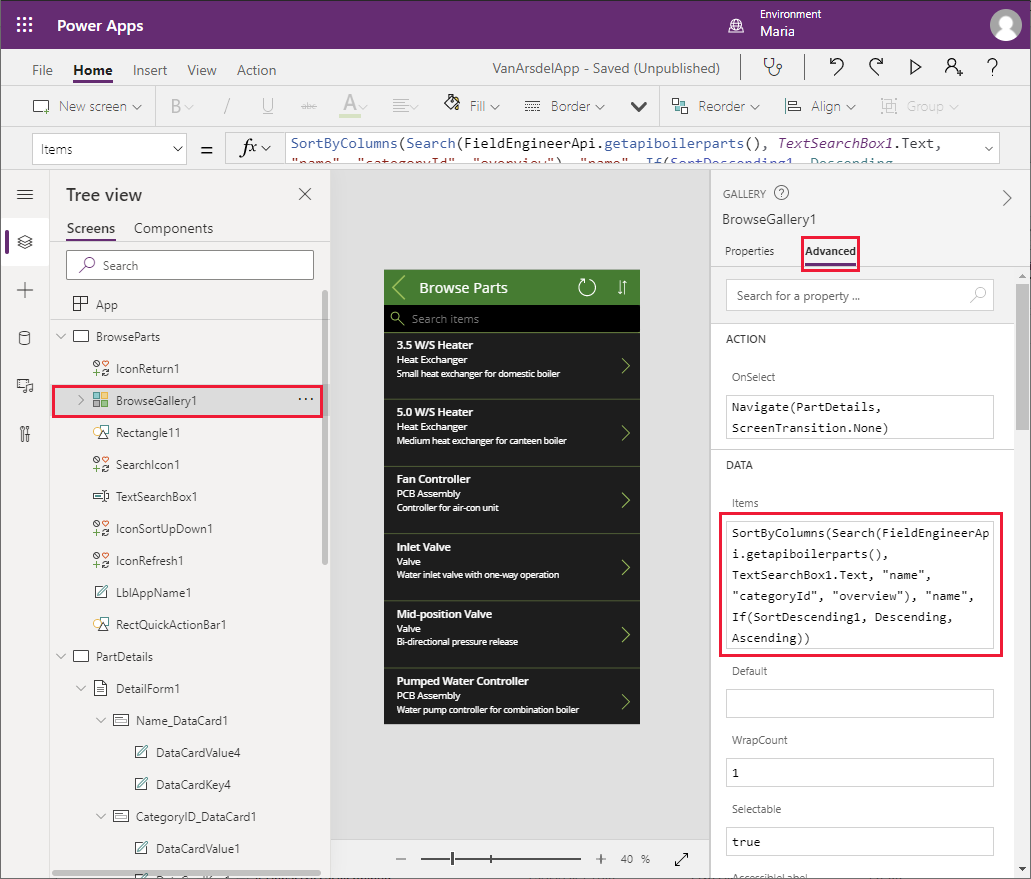Screen dimensions: 1031x879
Task: Zoom in with the plus button
Action: pos(600,859)
